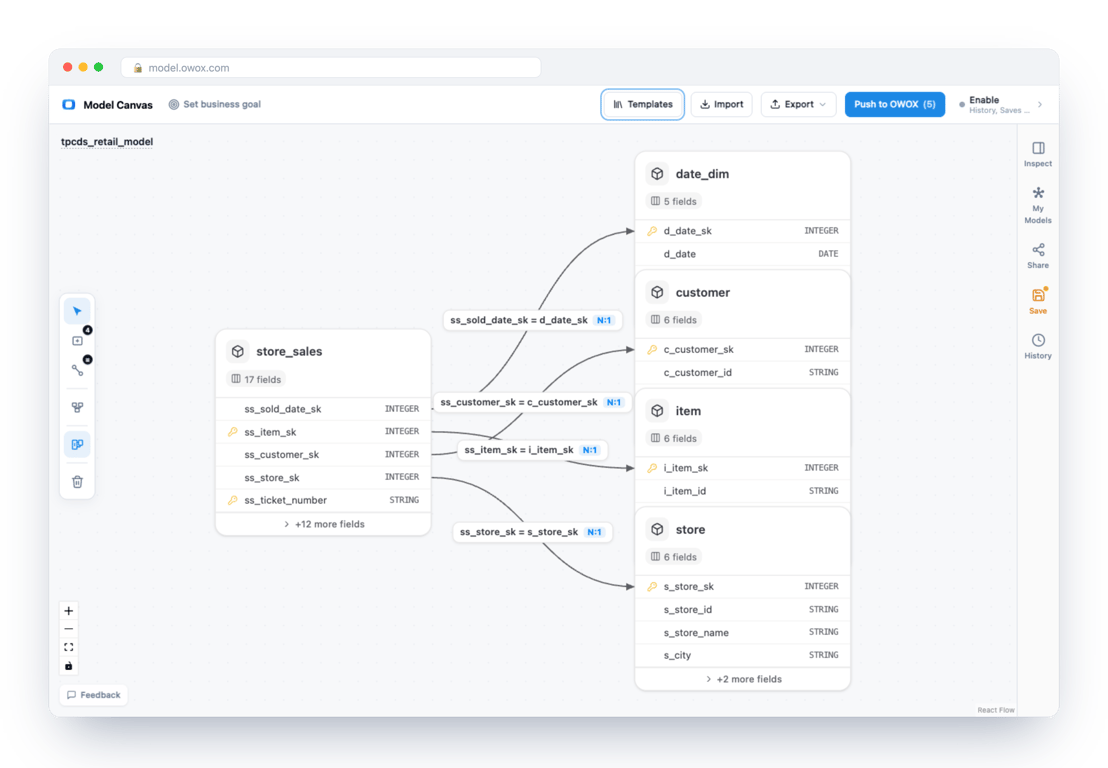The height and width of the screenshot is (768, 1108).
Task: Click the Import button
Action: (x=721, y=105)
